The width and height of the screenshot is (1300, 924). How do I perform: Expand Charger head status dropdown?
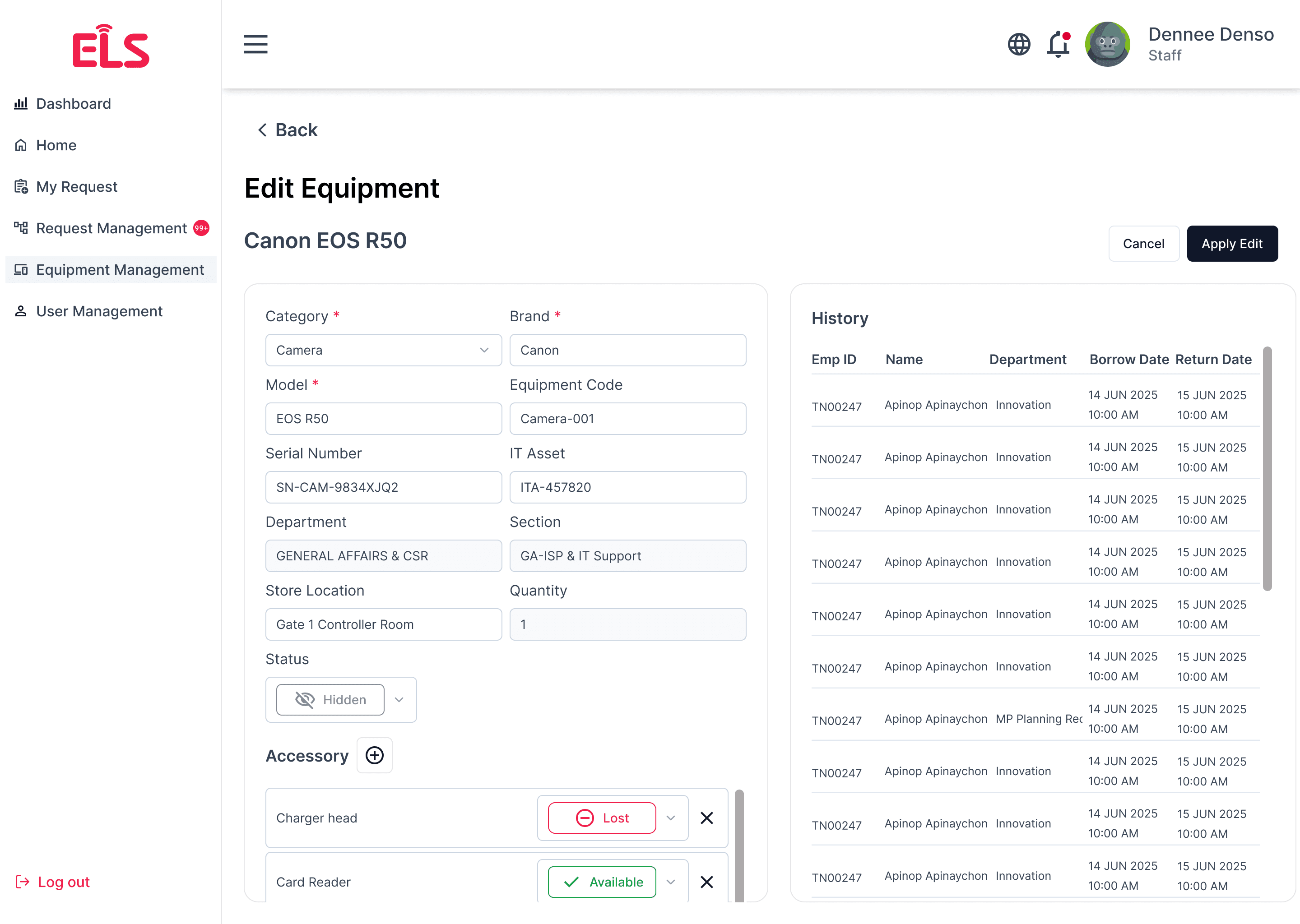point(671,818)
